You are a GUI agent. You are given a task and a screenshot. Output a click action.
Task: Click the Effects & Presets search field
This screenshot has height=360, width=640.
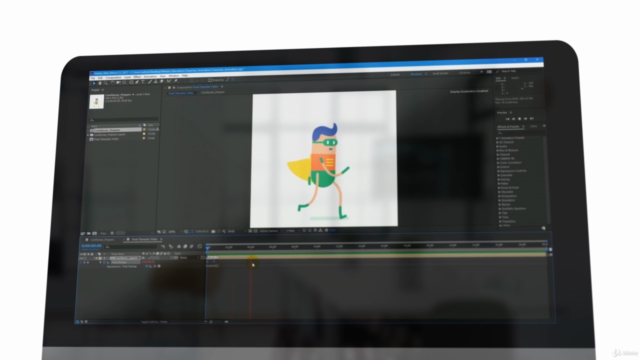pyautogui.click(x=519, y=133)
